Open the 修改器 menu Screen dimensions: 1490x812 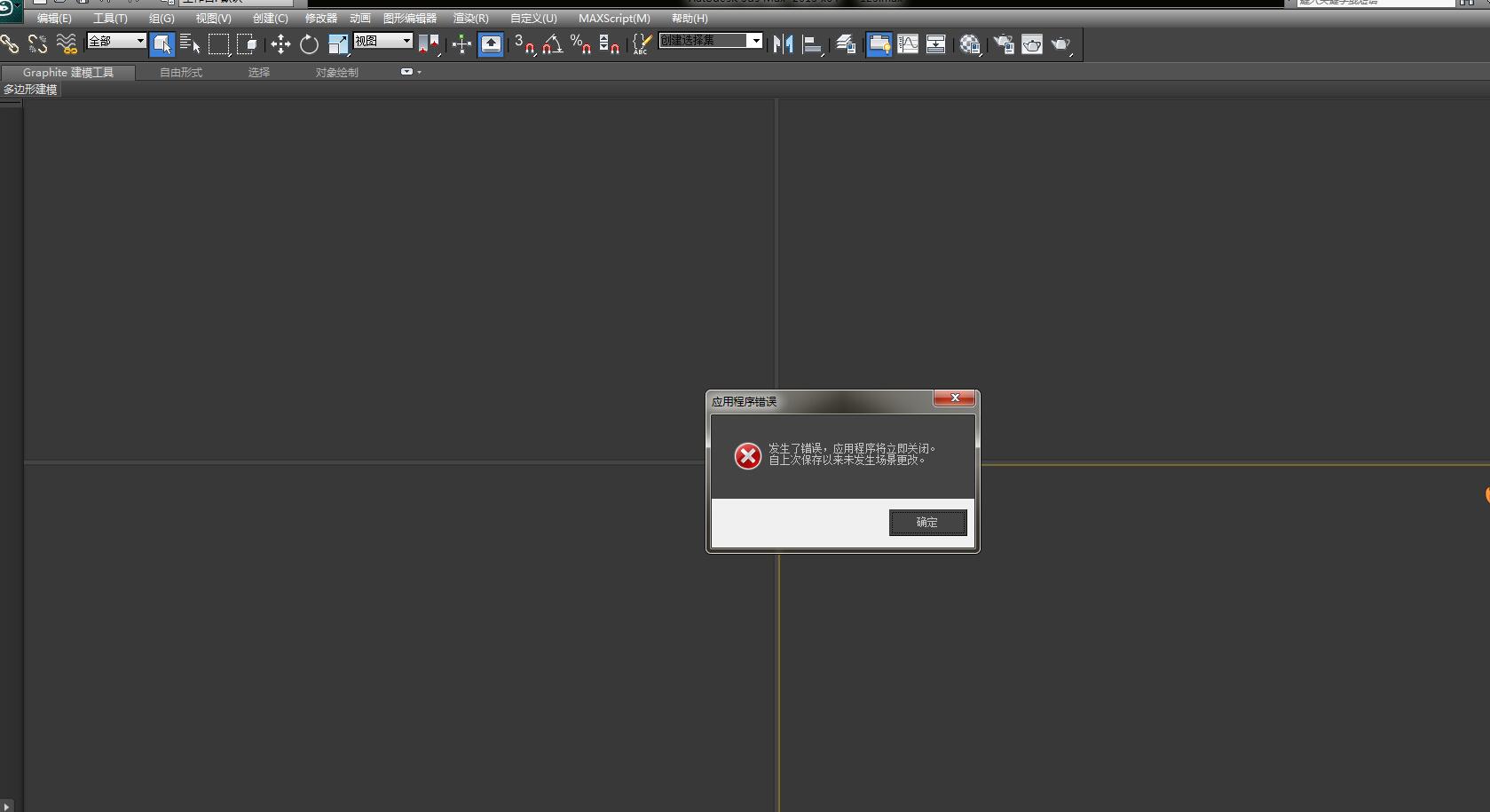(x=321, y=18)
